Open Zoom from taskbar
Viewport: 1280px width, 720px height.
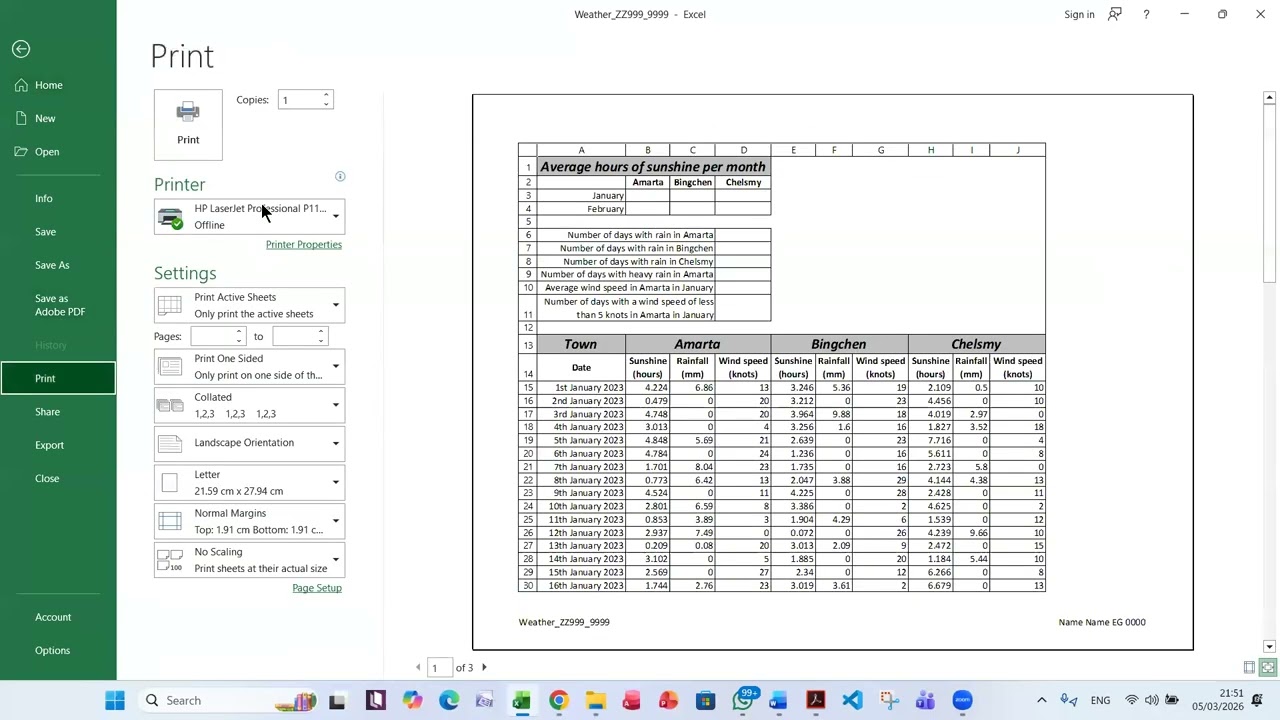[962, 701]
